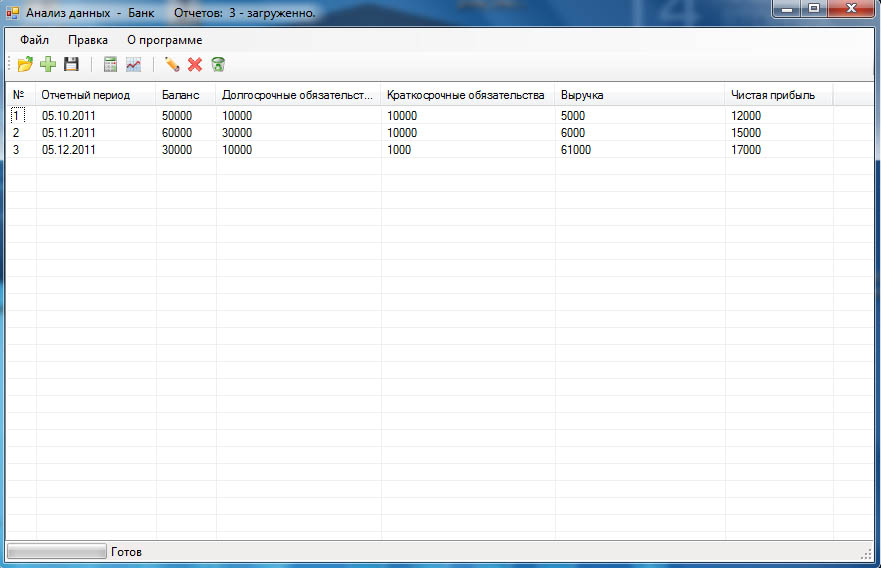
Task: Sort by Краткосрочные обязательства column header
Action: (x=468, y=95)
